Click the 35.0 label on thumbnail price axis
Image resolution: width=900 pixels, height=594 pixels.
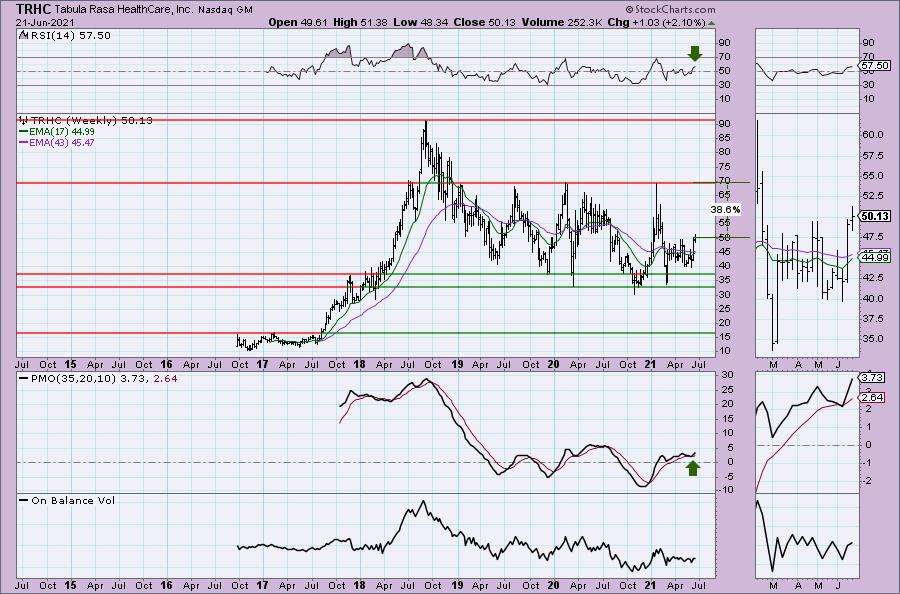872,339
